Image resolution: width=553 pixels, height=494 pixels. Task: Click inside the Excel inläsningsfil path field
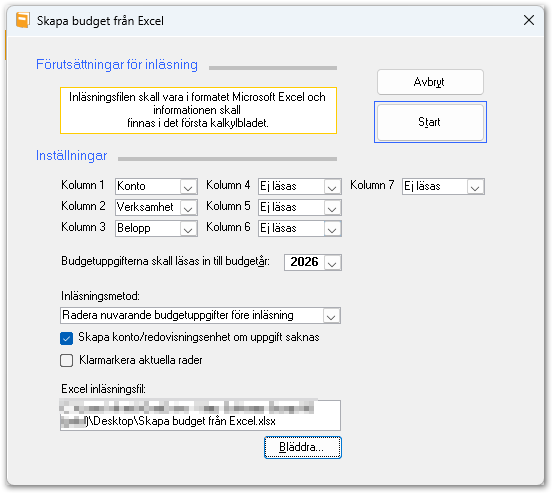point(200,415)
